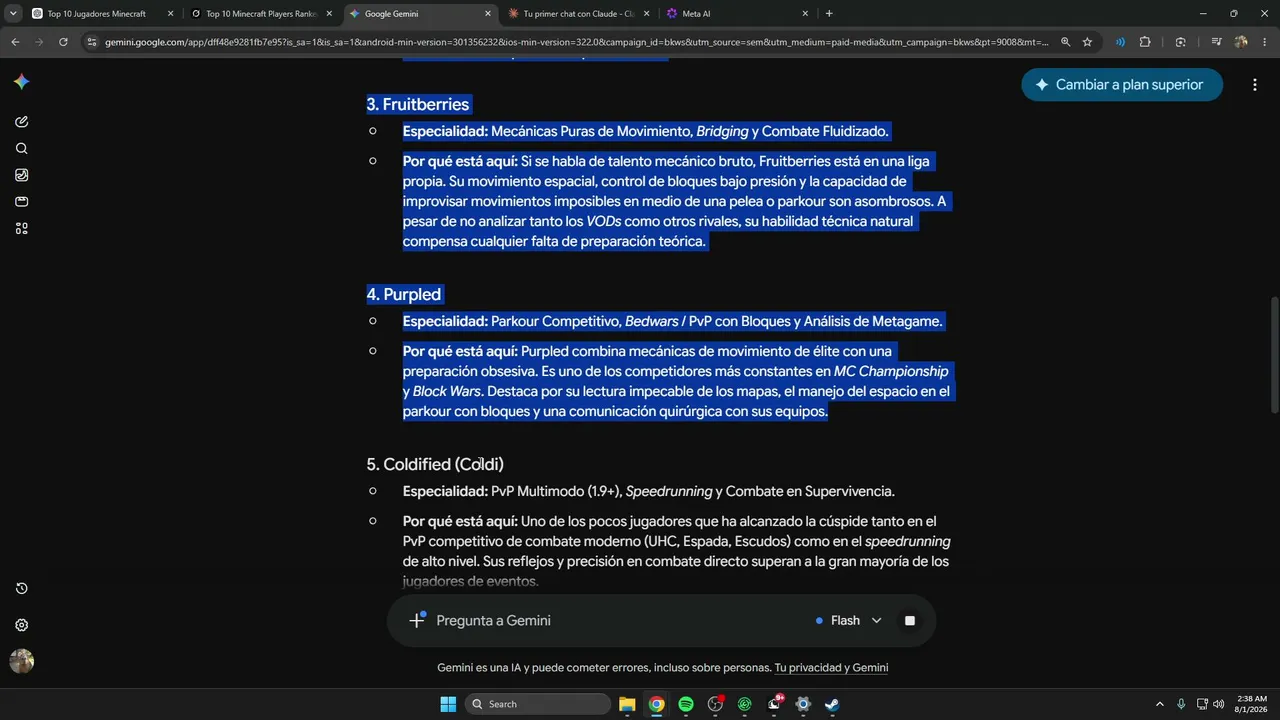This screenshot has width=1280, height=720.
Task: Open the Flash model selector dropdown
Action: click(849, 621)
